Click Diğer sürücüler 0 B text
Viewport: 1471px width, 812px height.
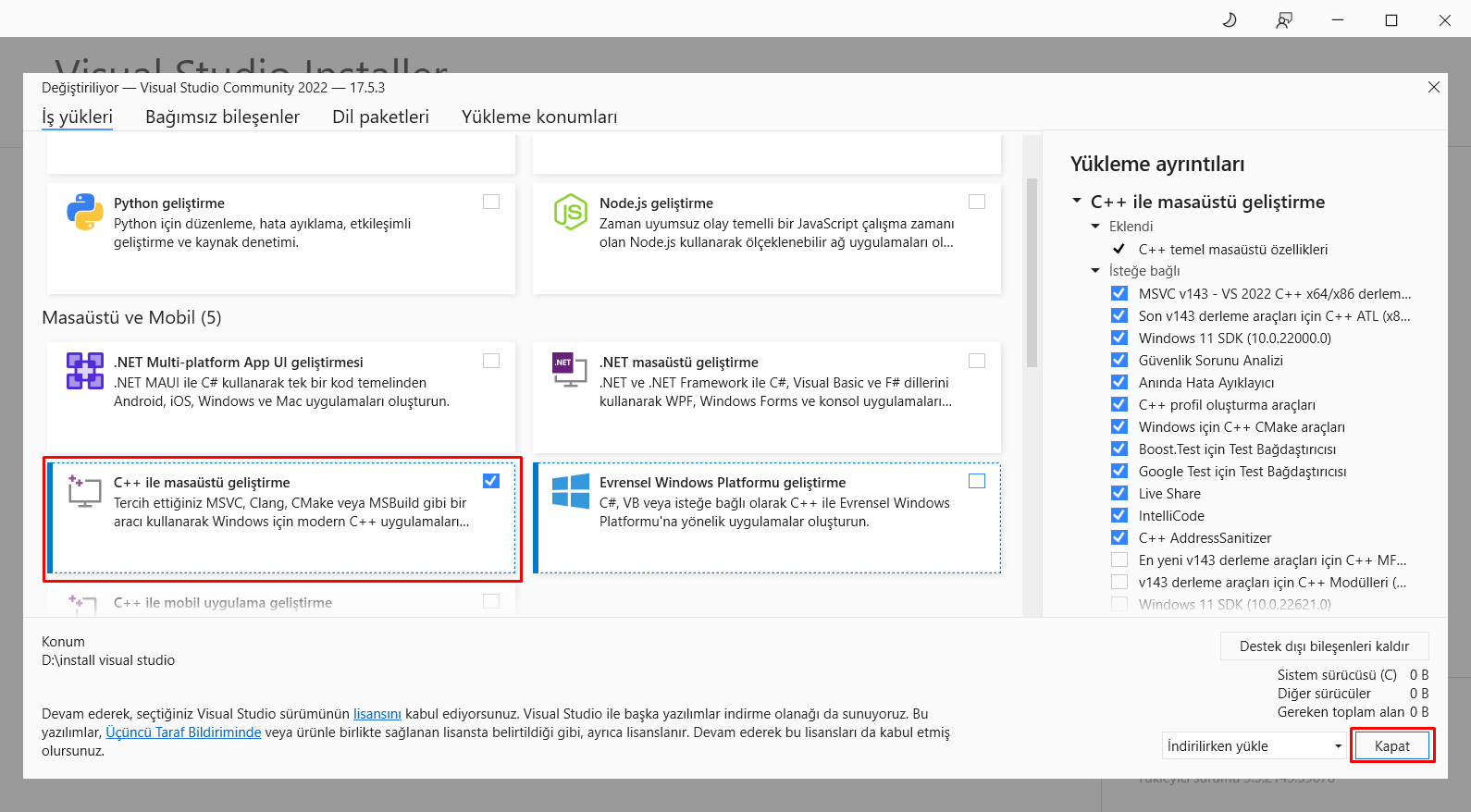click(1353, 694)
